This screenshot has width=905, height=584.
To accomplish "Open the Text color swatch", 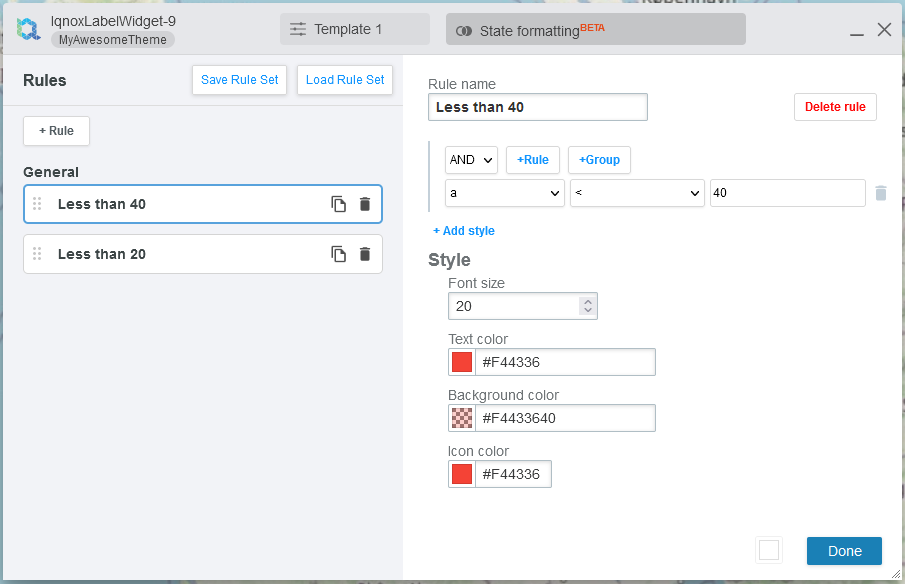I will (x=460, y=361).
